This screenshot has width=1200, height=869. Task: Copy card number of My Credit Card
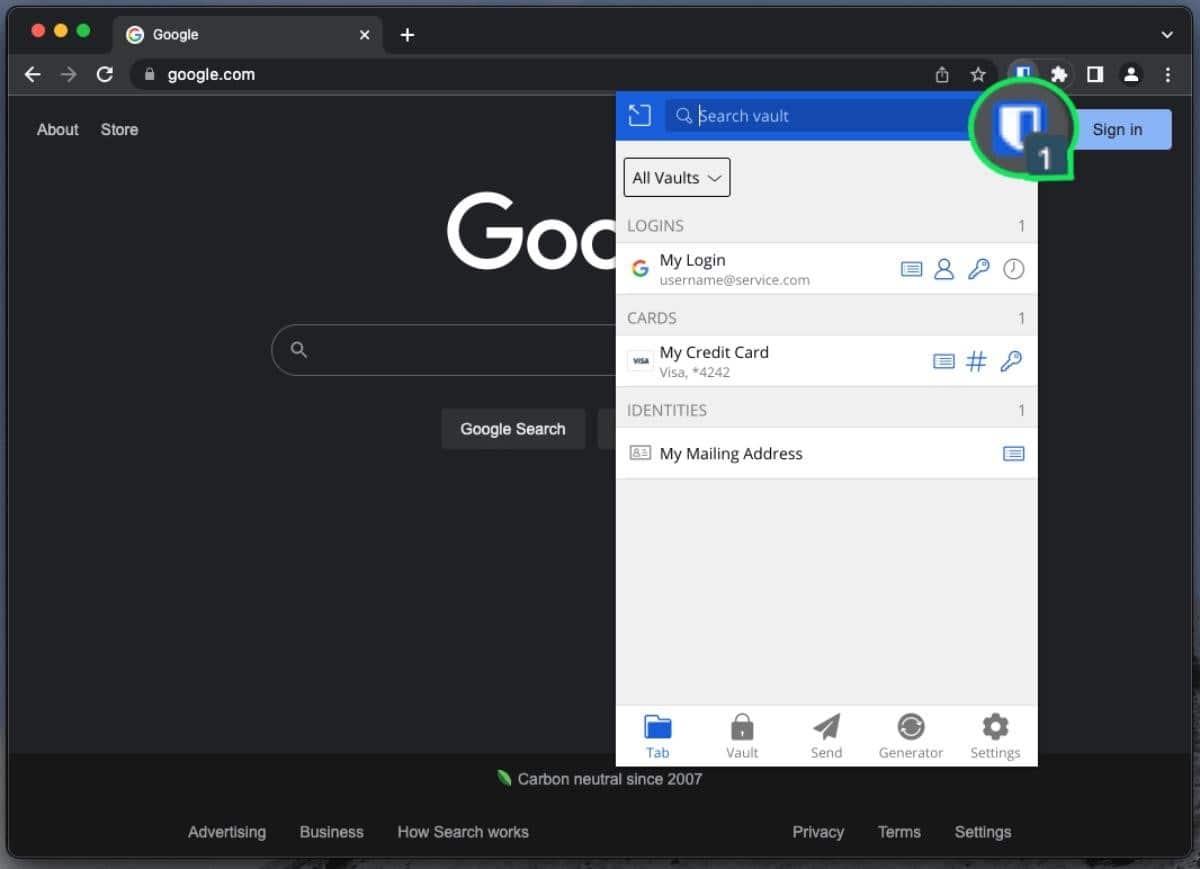tap(976, 361)
